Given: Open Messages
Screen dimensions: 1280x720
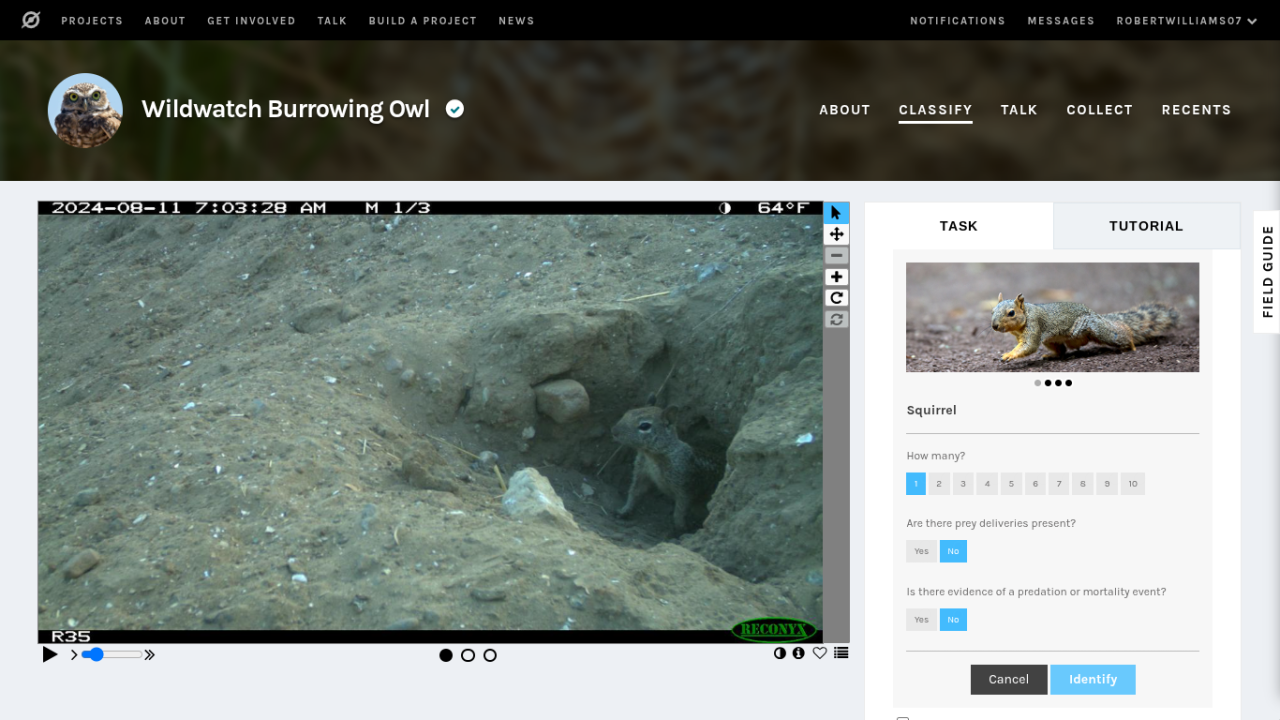Looking at the screenshot, I should click(x=1061, y=21).
